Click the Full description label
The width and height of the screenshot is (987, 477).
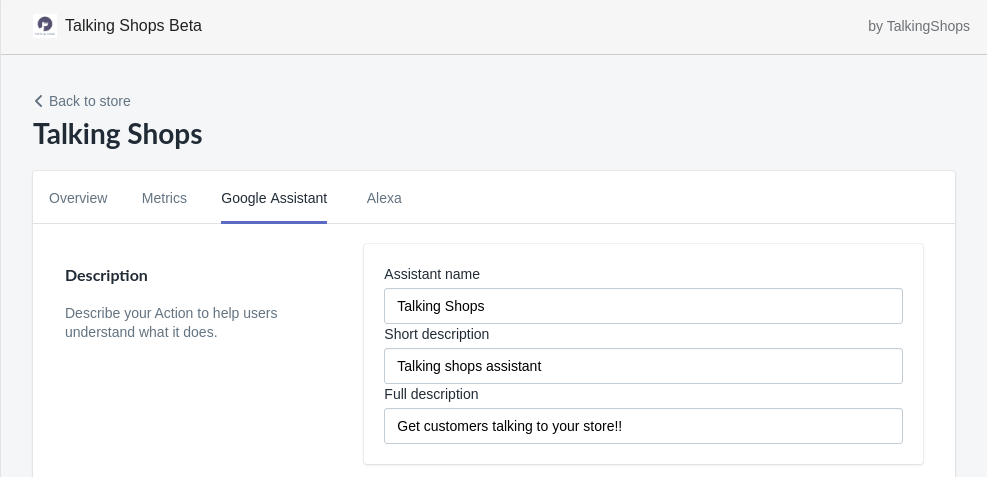click(431, 394)
